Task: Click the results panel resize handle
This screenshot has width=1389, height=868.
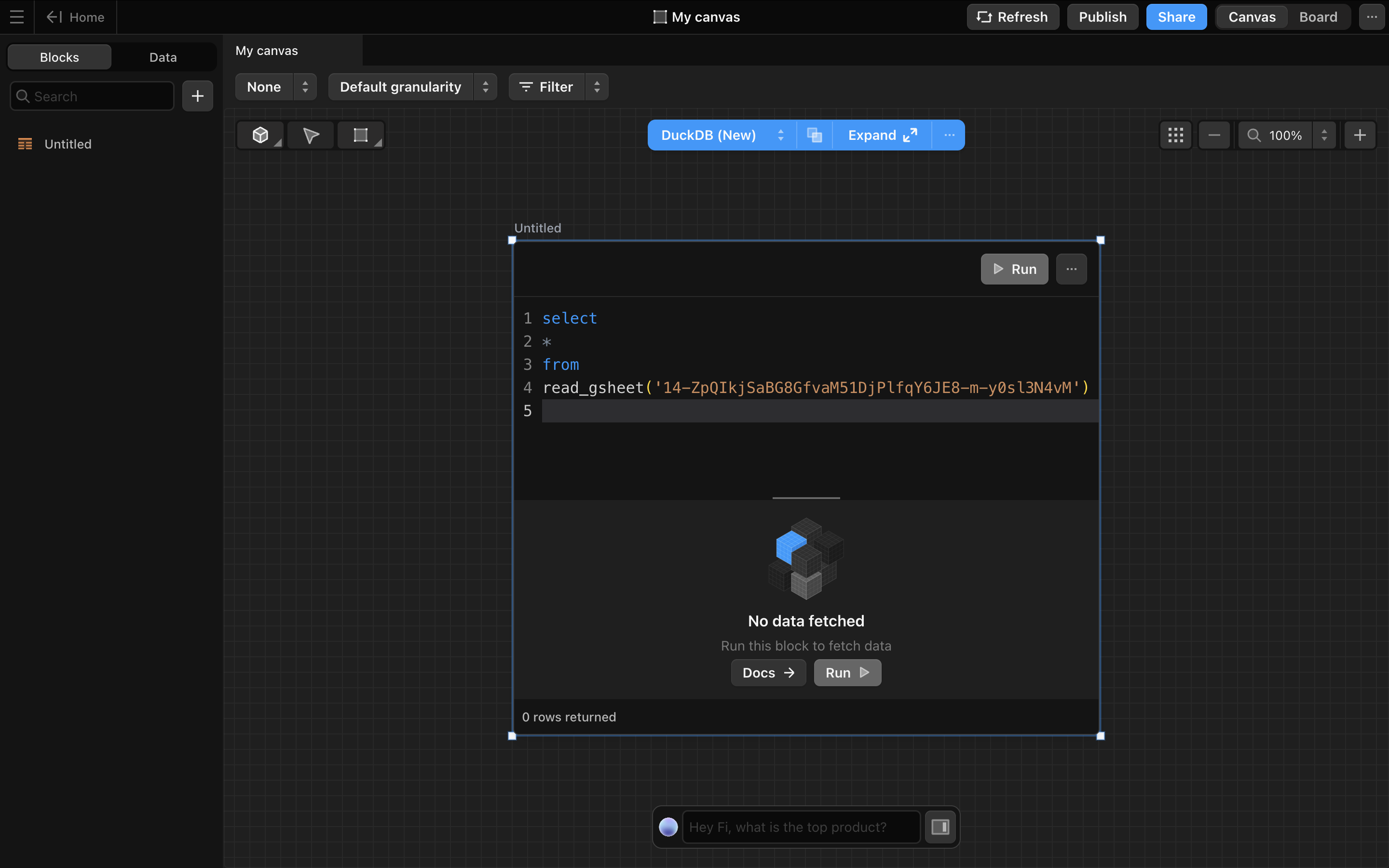Action: pyautogui.click(x=806, y=498)
